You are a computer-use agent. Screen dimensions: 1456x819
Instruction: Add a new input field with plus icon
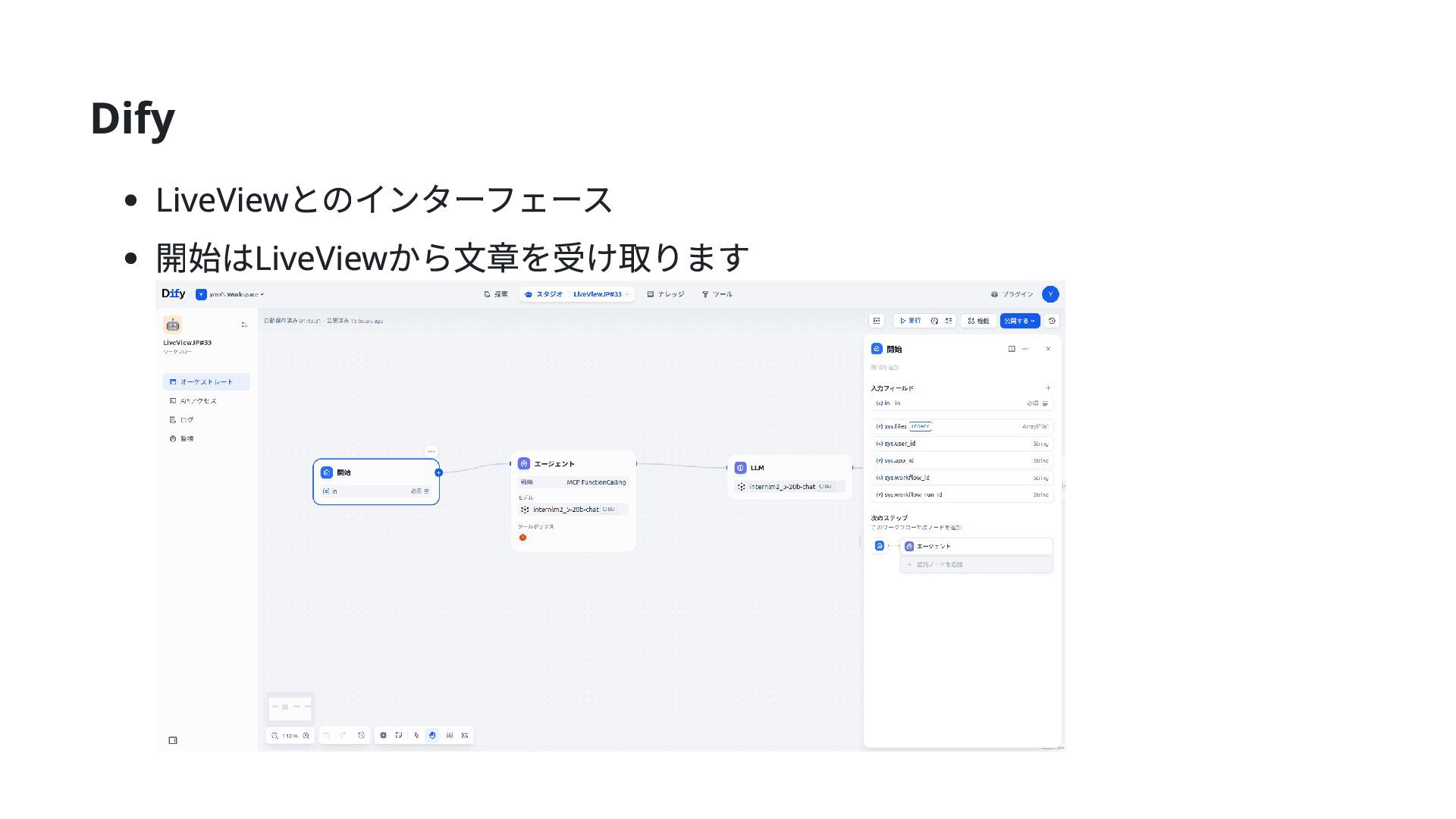[1048, 388]
